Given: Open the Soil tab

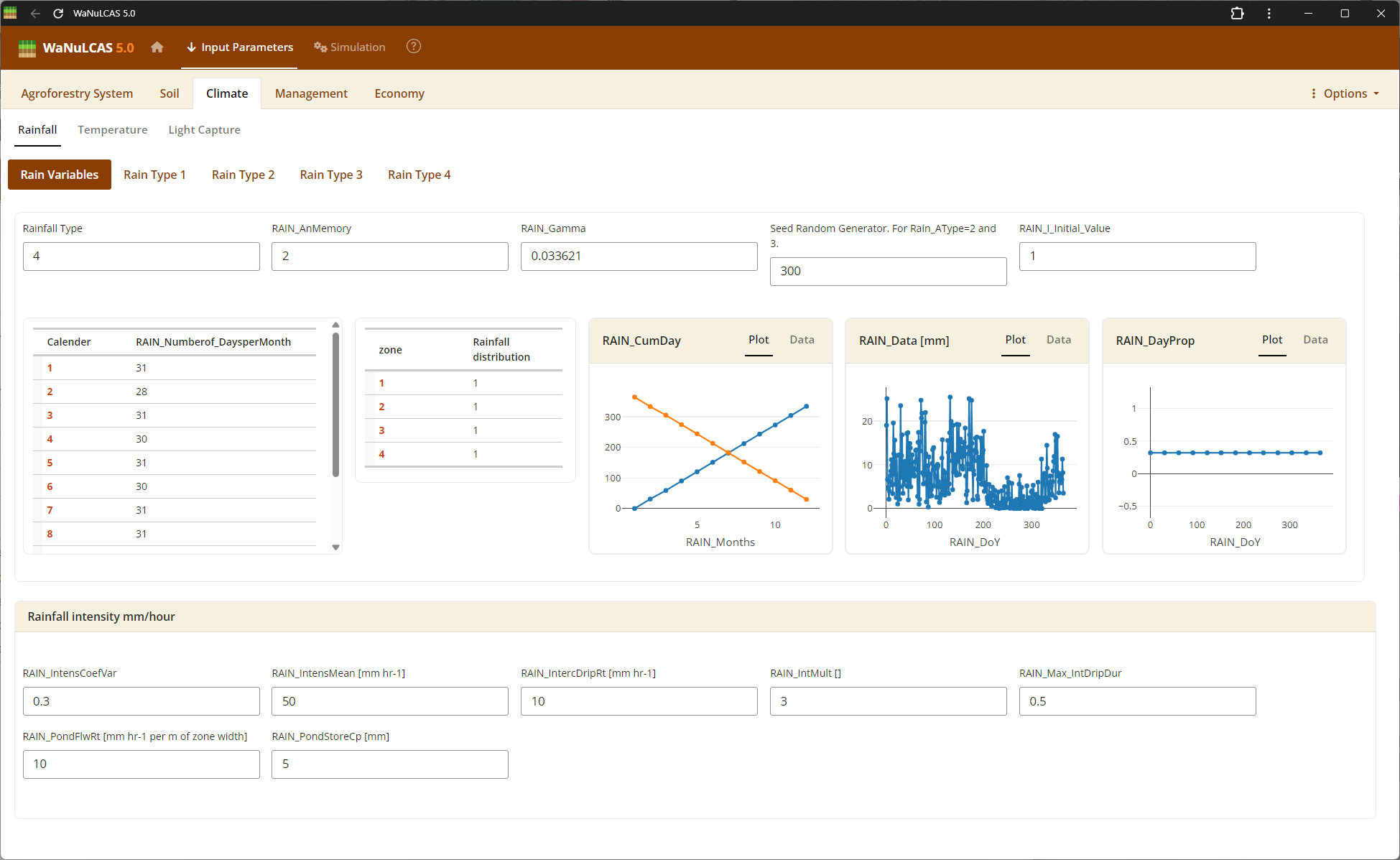Looking at the screenshot, I should 170,93.
